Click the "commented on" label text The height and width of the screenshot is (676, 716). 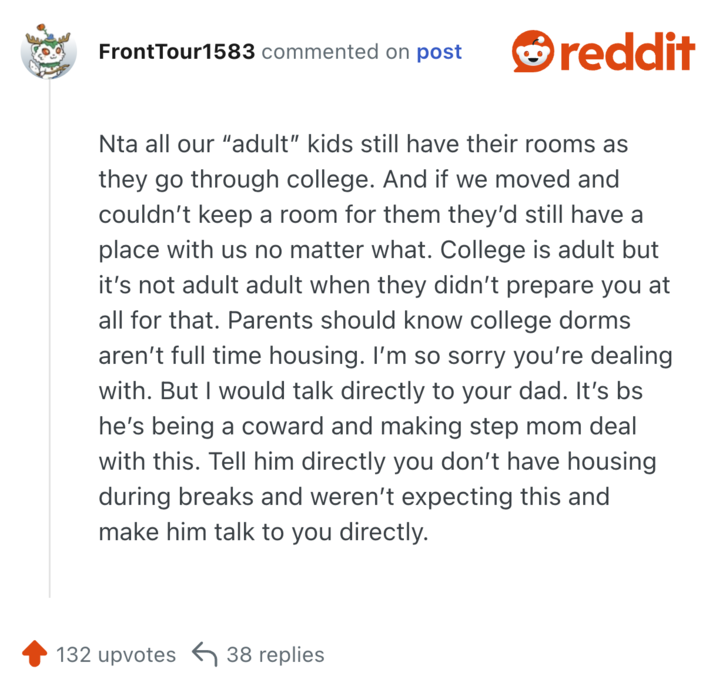point(335,52)
